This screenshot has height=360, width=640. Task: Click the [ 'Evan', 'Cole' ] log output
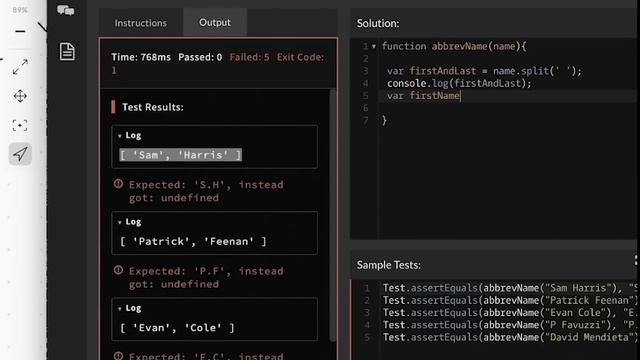click(177, 328)
